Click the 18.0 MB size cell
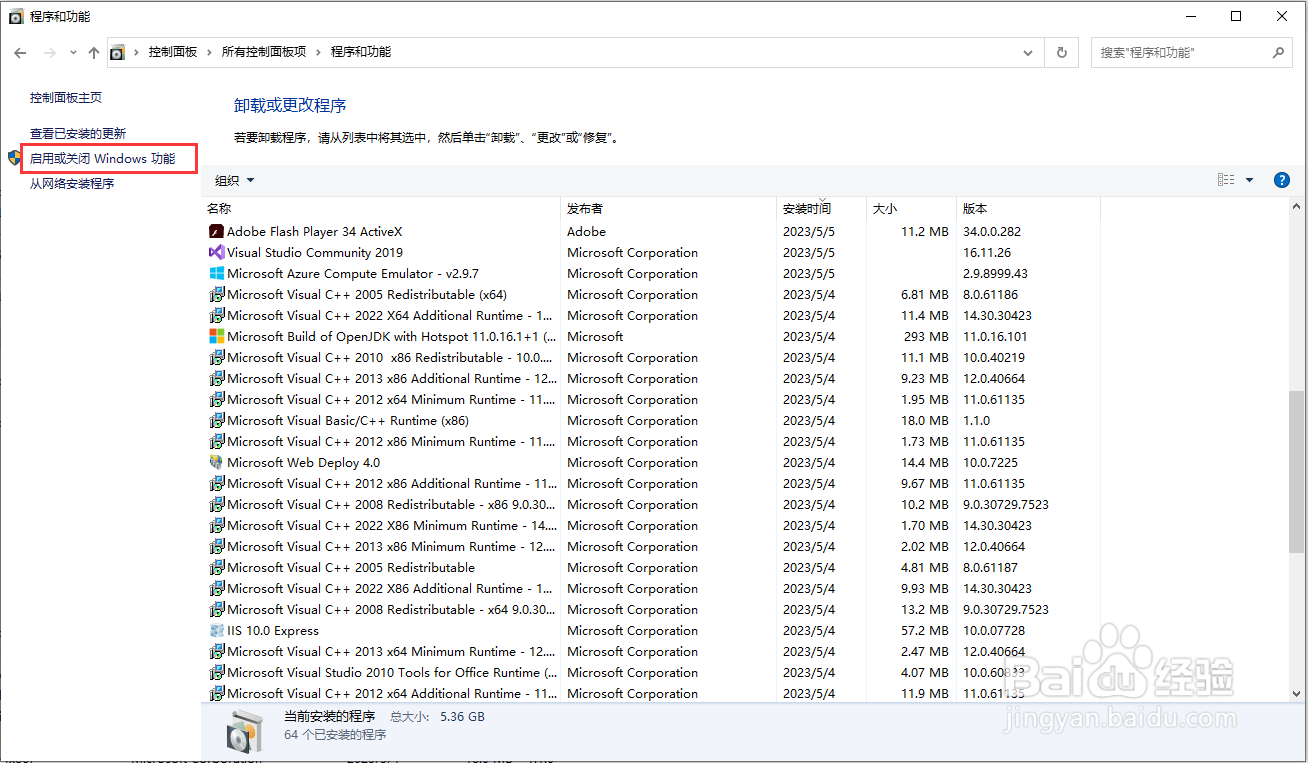Screen dimensions: 1308x763 click(x=925, y=420)
